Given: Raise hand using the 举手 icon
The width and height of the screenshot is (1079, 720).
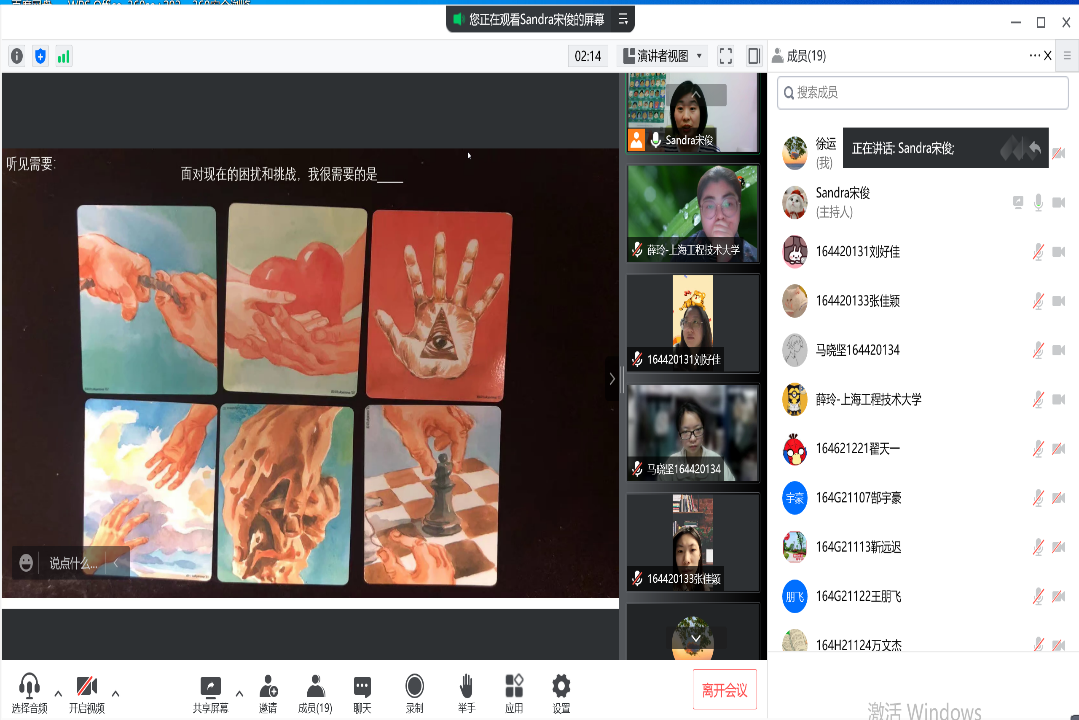Looking at the screenshot, I should (466, 686).
